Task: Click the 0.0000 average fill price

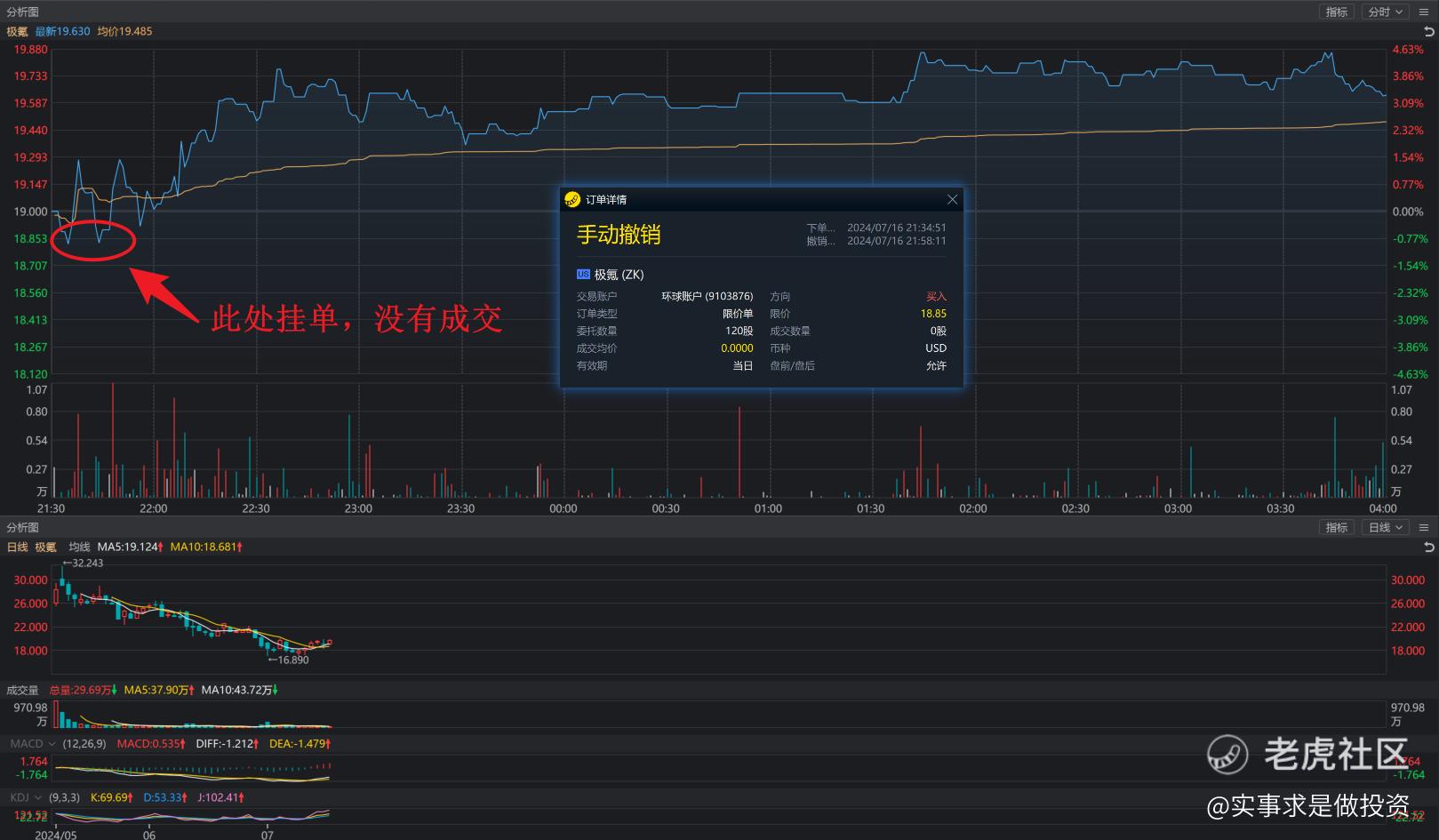Action: tap(737, 348)
